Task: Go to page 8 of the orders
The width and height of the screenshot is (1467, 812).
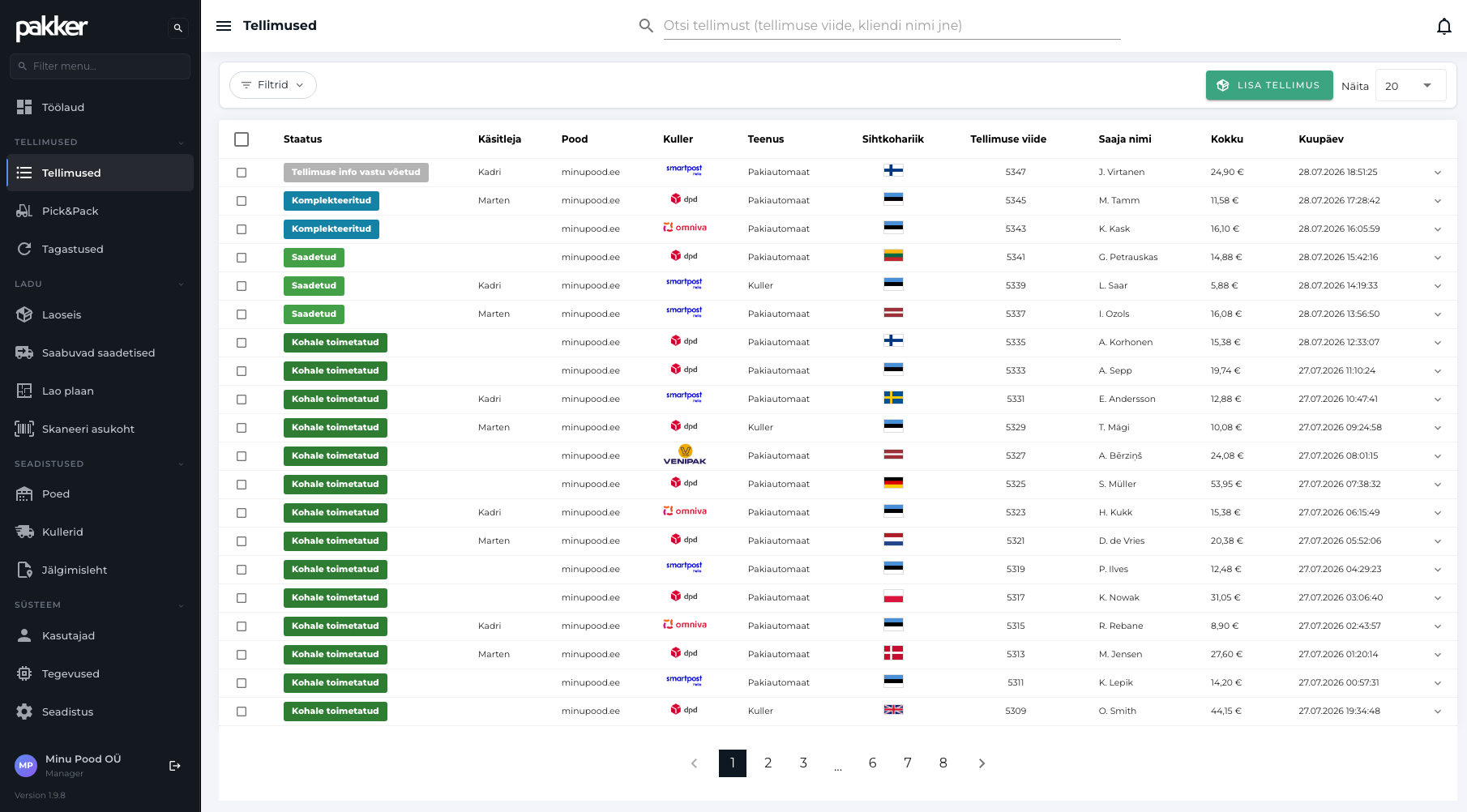Action: (943, 763)
